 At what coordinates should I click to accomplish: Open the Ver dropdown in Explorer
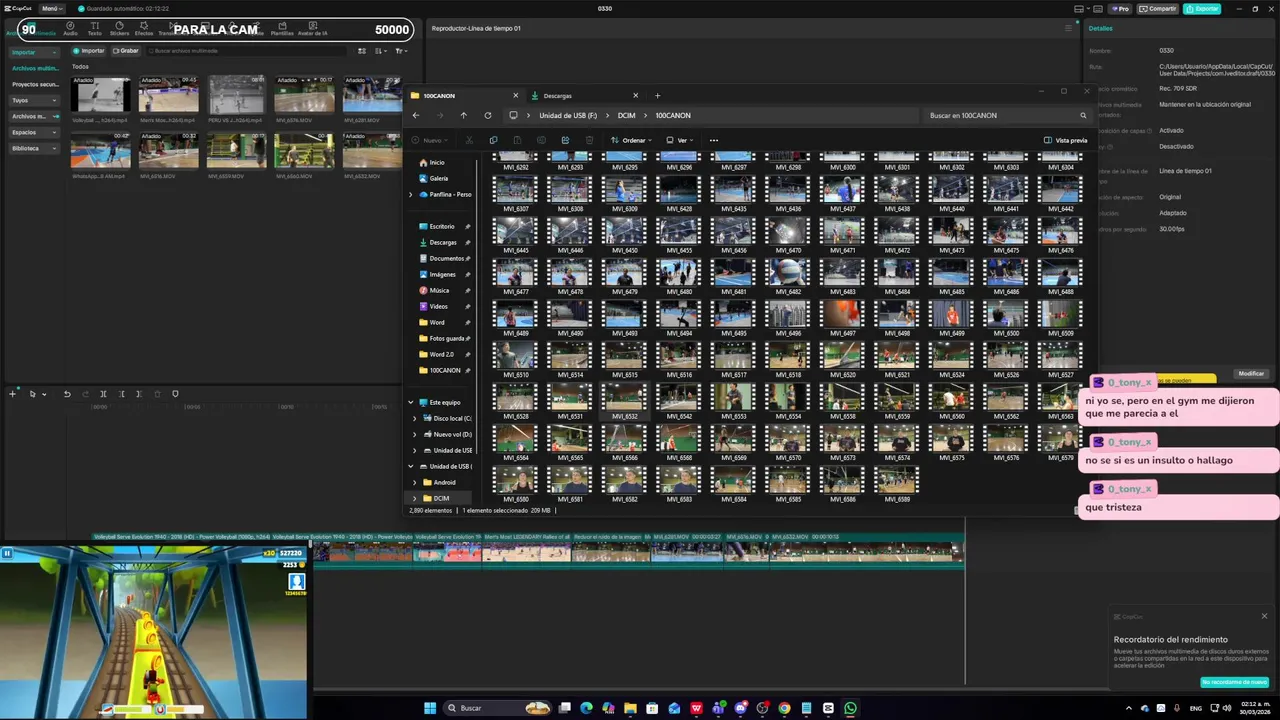tap(680, 140)
